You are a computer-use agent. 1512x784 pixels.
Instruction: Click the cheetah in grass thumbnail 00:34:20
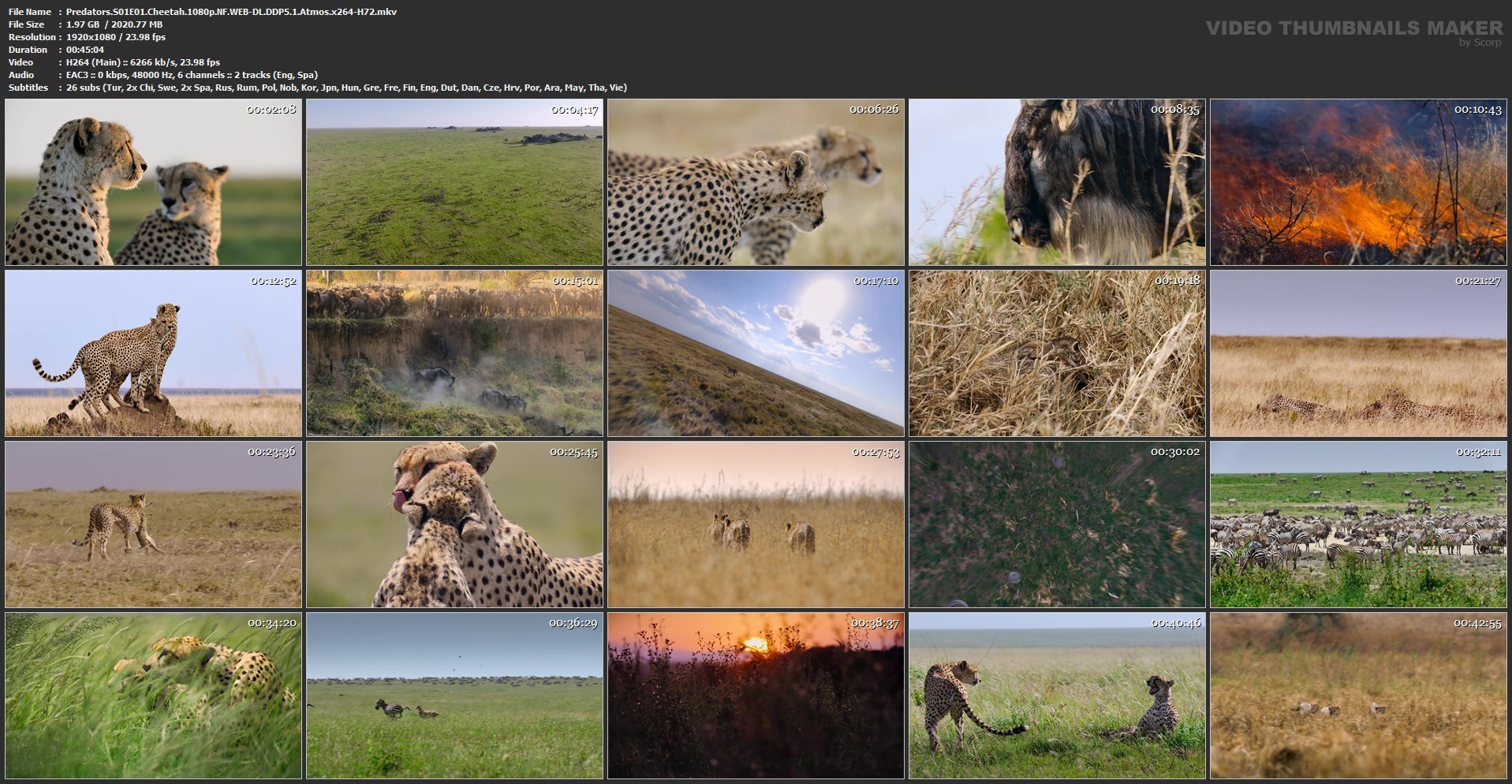(x=153, y=696)
